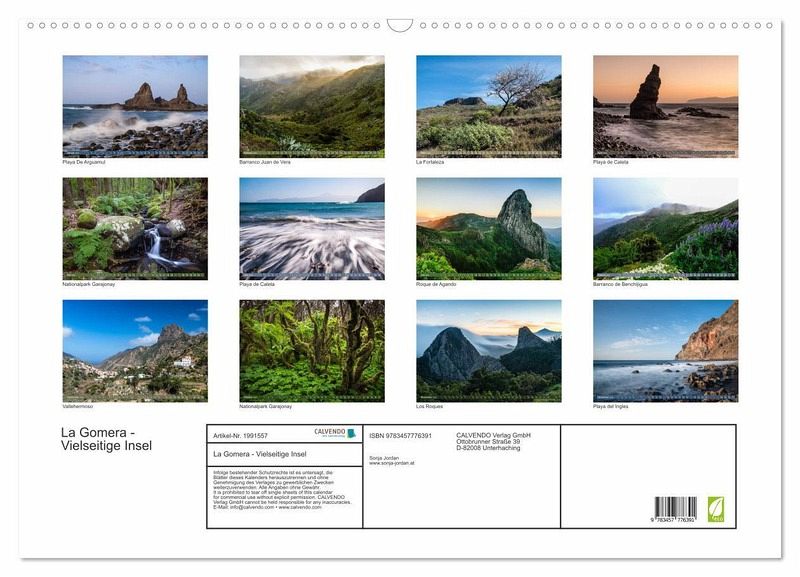Image resolution: width=800 pixels, height=577 pixels.
Task: Select the Playa del Ingles photo
Action: click(x=665, y=351)
